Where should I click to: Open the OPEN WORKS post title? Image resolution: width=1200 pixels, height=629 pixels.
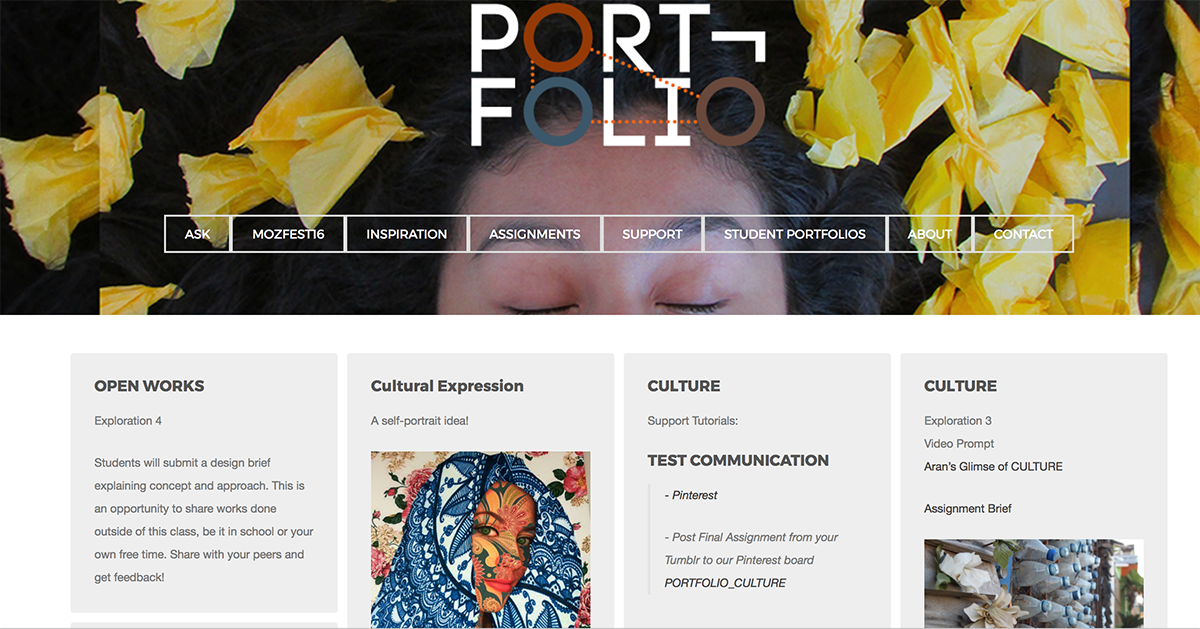tap(149, 386)
